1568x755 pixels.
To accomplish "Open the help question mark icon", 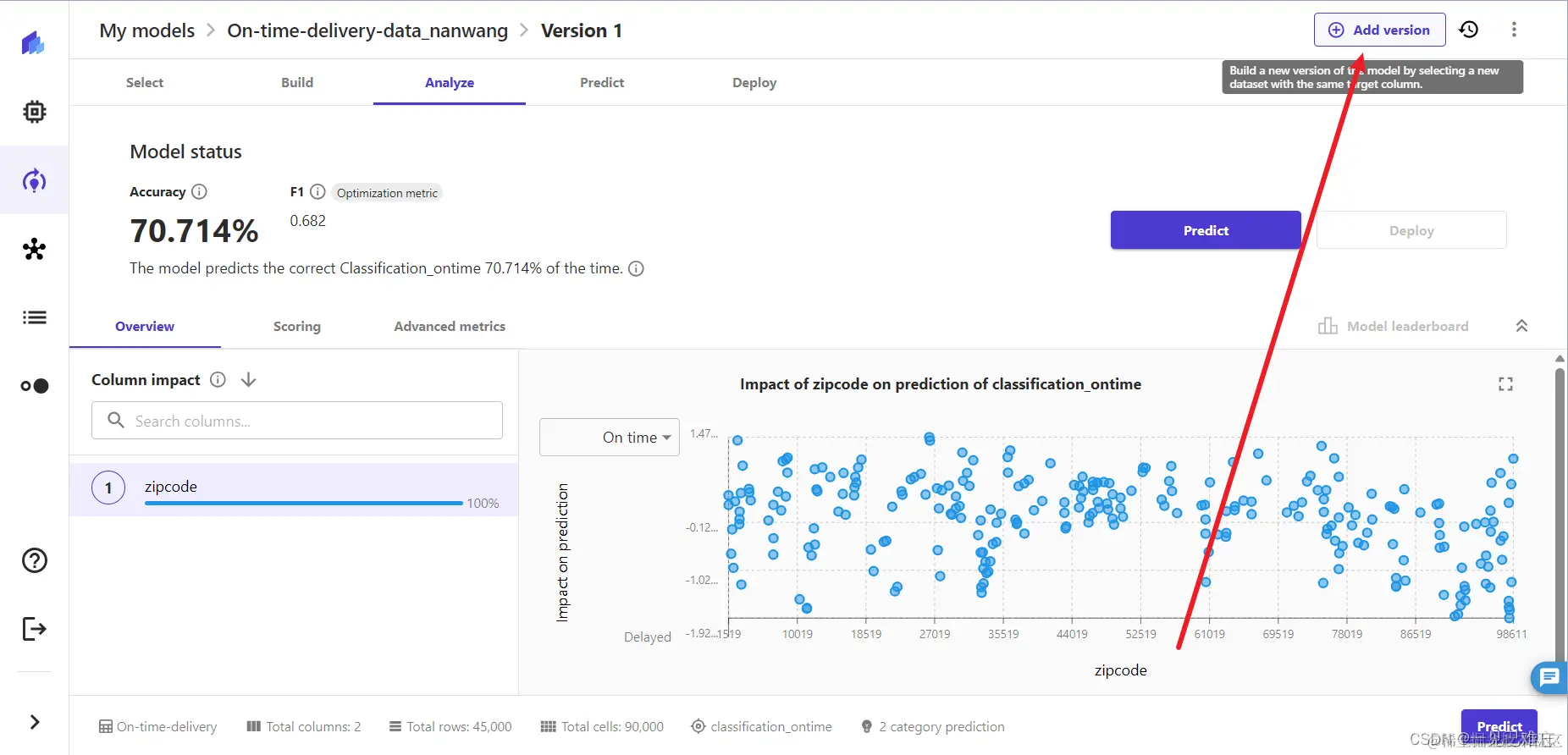I will tap(35, 560).
